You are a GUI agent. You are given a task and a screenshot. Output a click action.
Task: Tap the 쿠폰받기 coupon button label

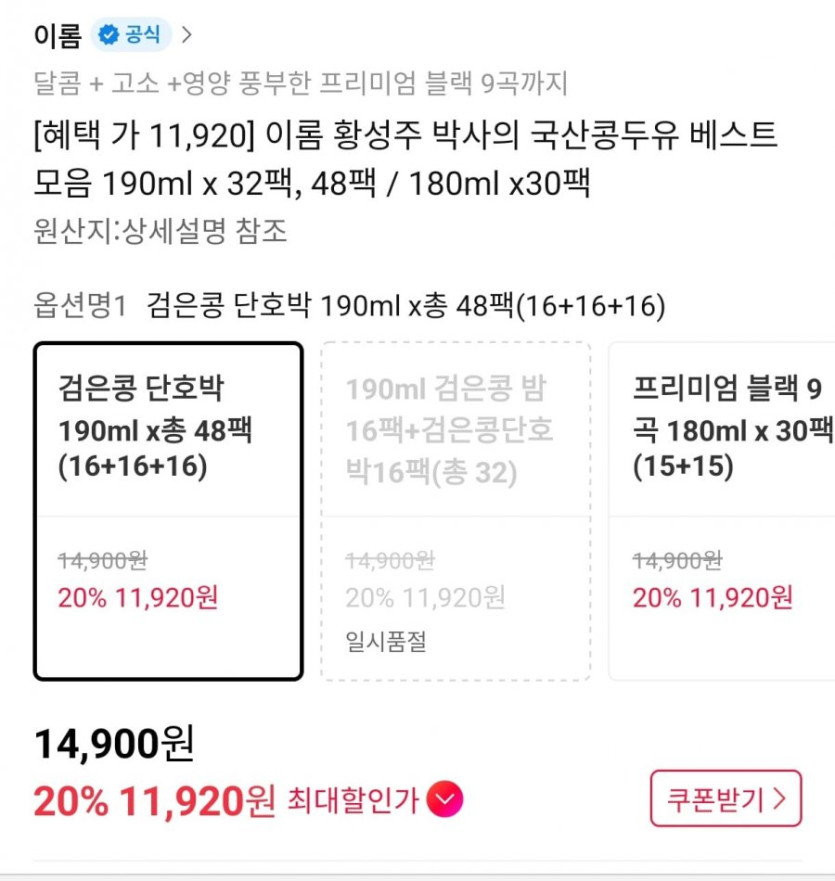tap(716, 799)
